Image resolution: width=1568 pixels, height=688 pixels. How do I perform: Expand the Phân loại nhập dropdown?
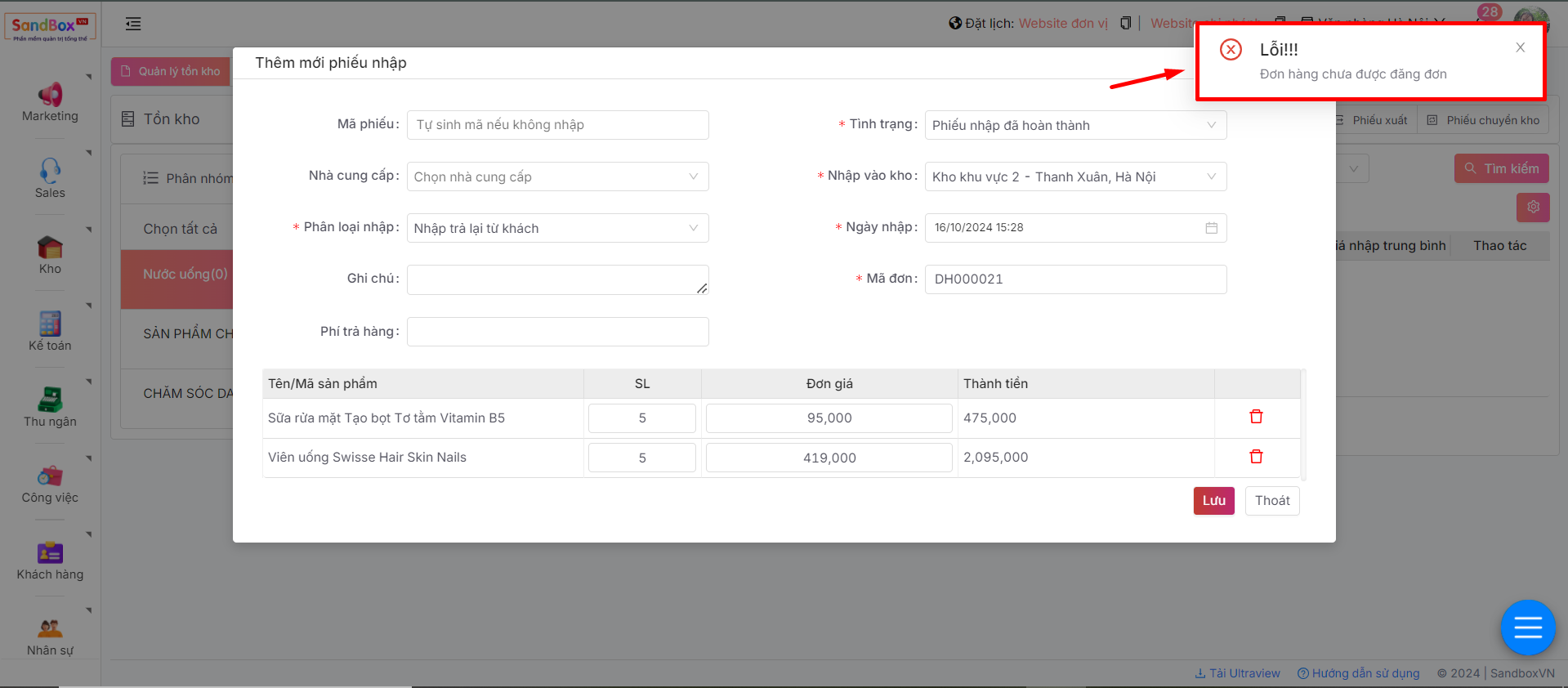click(557, 228)
